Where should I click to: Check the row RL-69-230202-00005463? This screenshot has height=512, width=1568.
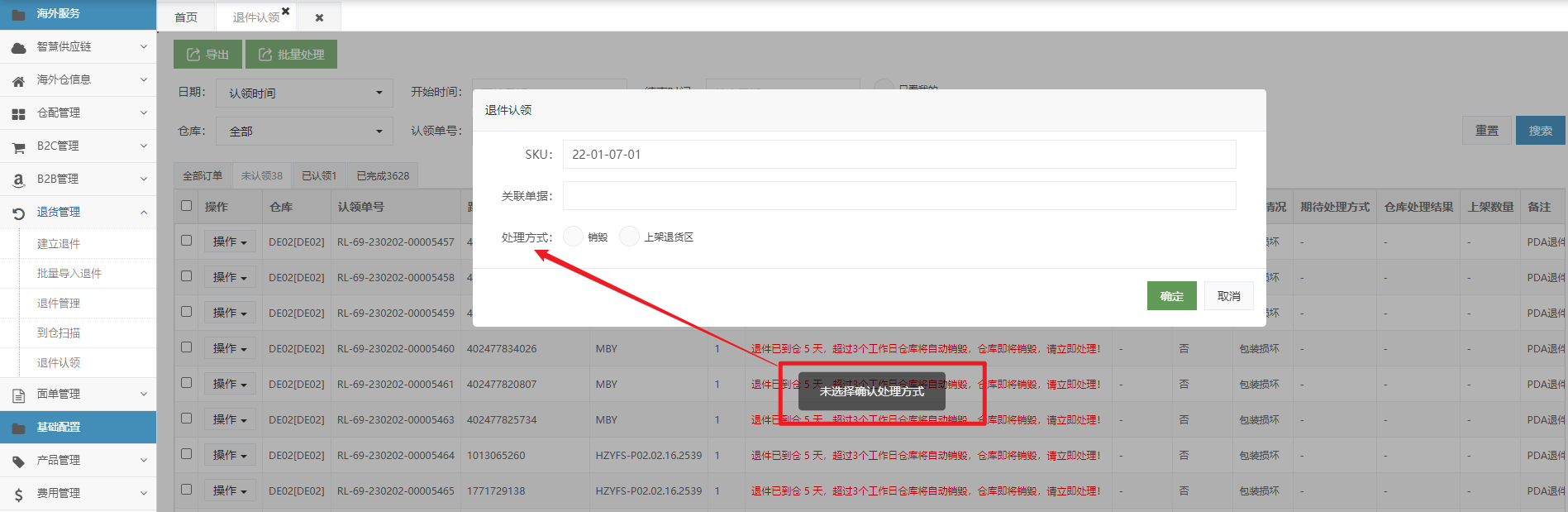pyautogui.click(x=186, y=419)
